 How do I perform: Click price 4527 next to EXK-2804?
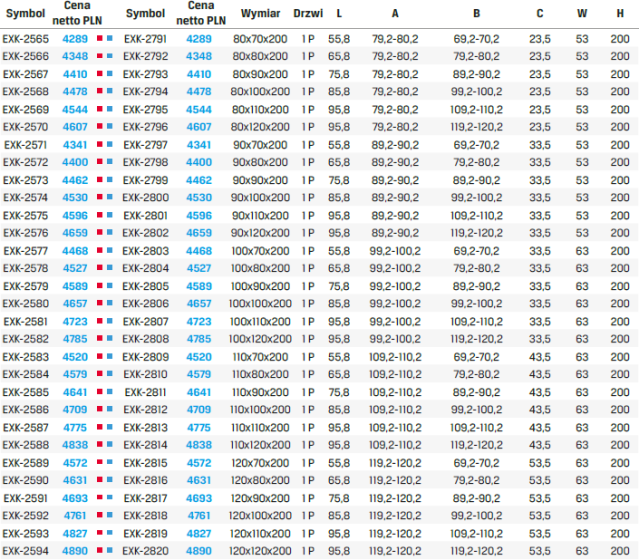pos(199,268)
